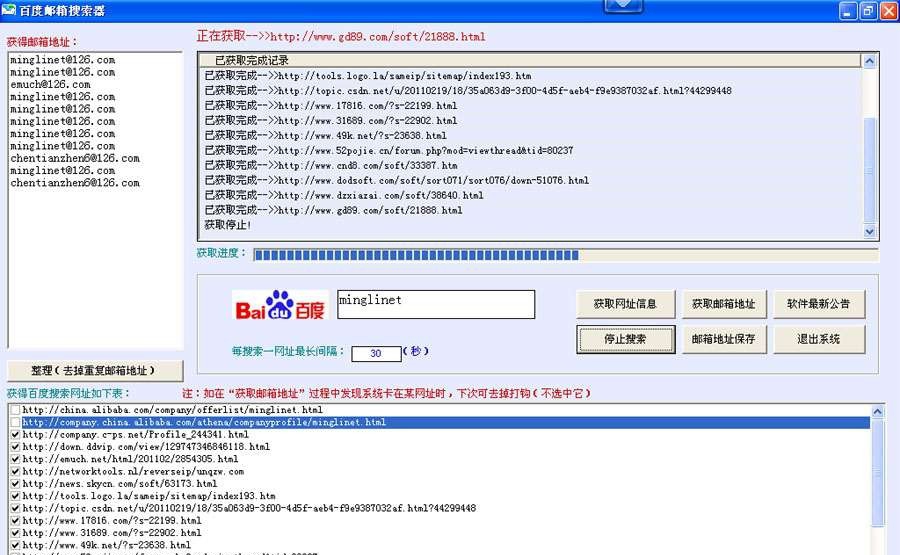Select 获取停止! log line
Screen dimensions: 900x555
(x=227, y=225)
